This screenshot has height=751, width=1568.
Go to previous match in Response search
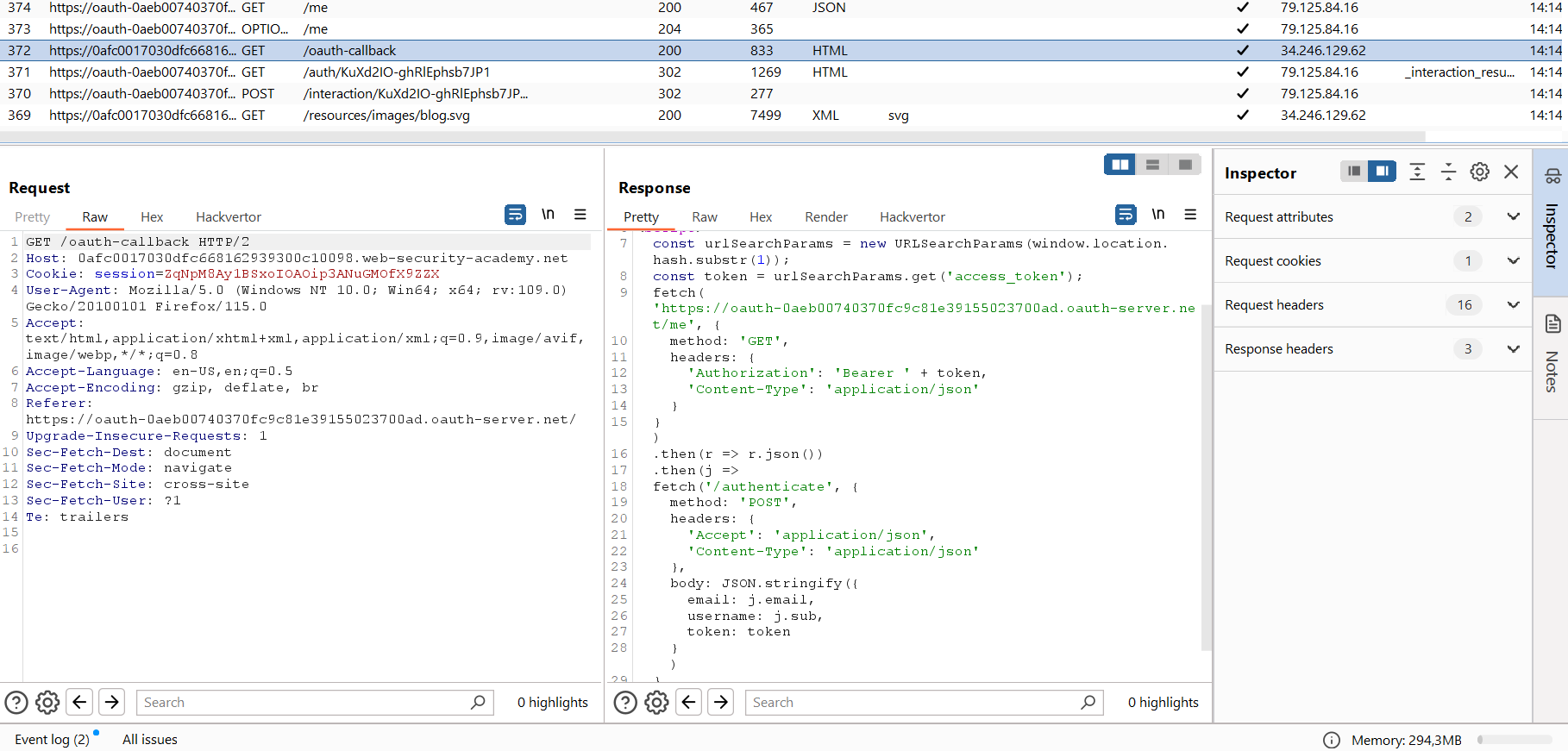(x=688, y=702)
